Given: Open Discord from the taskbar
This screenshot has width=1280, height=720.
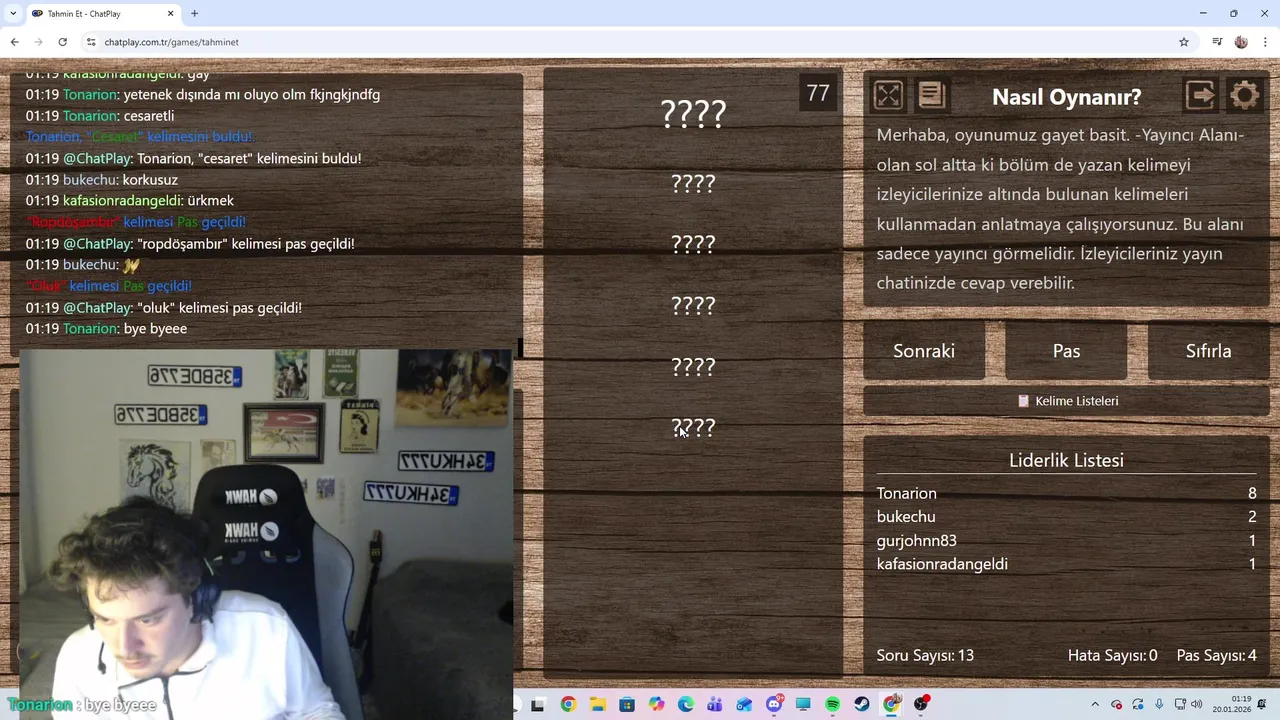Looking at the screenshot, I should (x=774, y=704).
